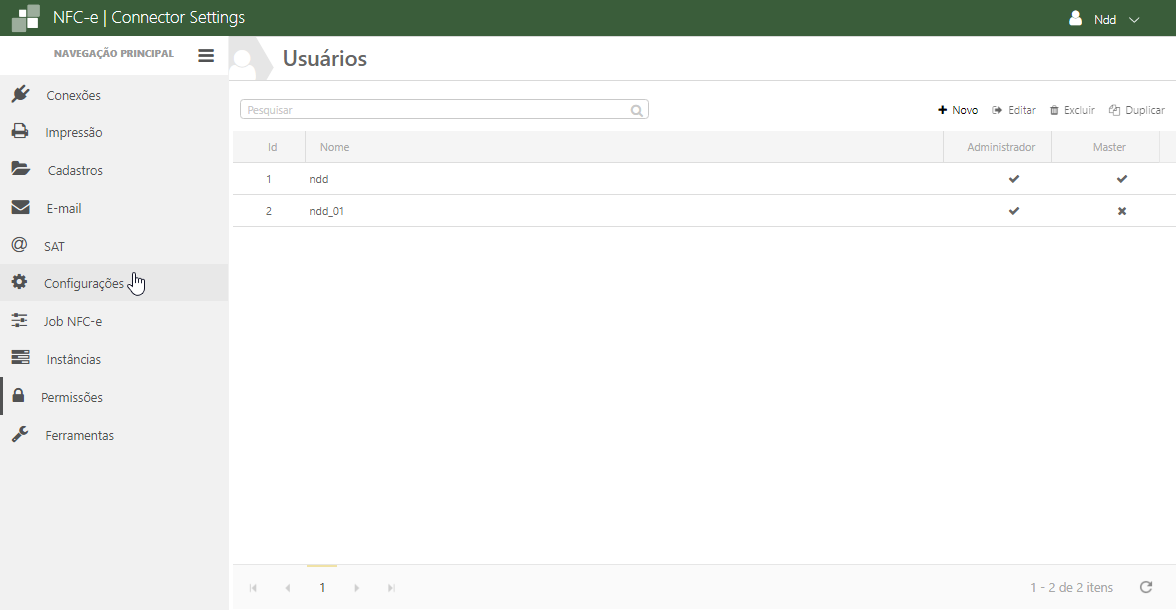Image resolution: width=1176 pixels, height=610 pixels.
Task: Click the Instâncias server icon
Action: pos(20,358)
